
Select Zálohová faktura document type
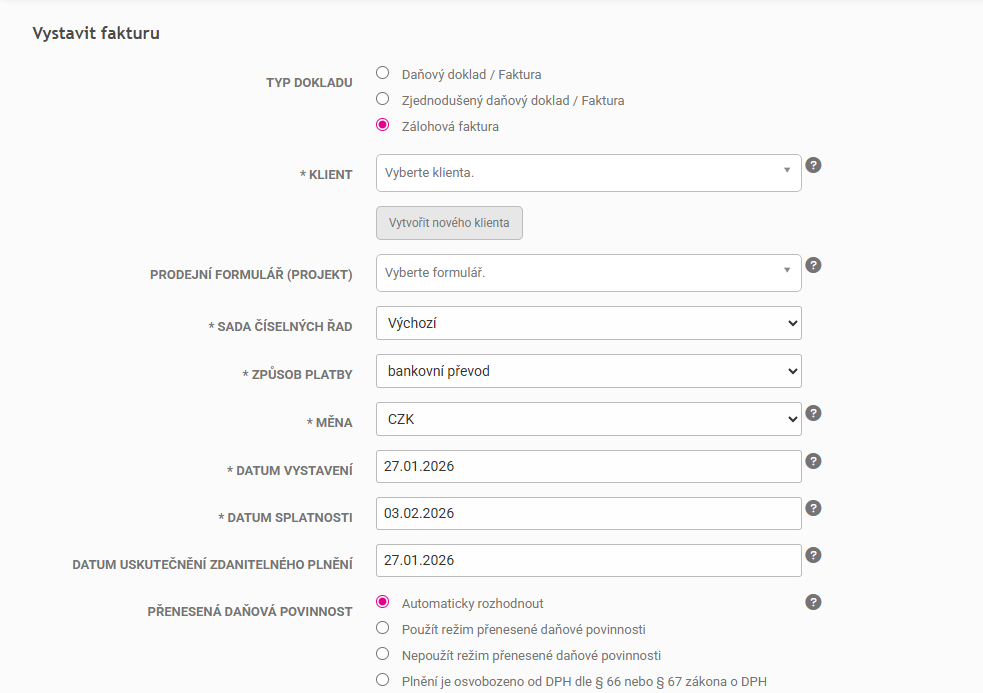[382, 126]
